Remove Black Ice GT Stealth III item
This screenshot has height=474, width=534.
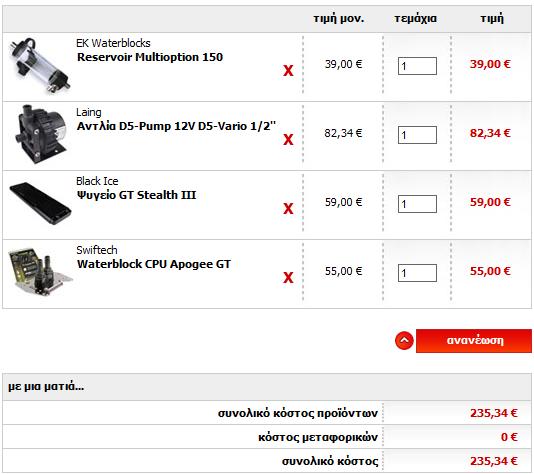[288, 208]
